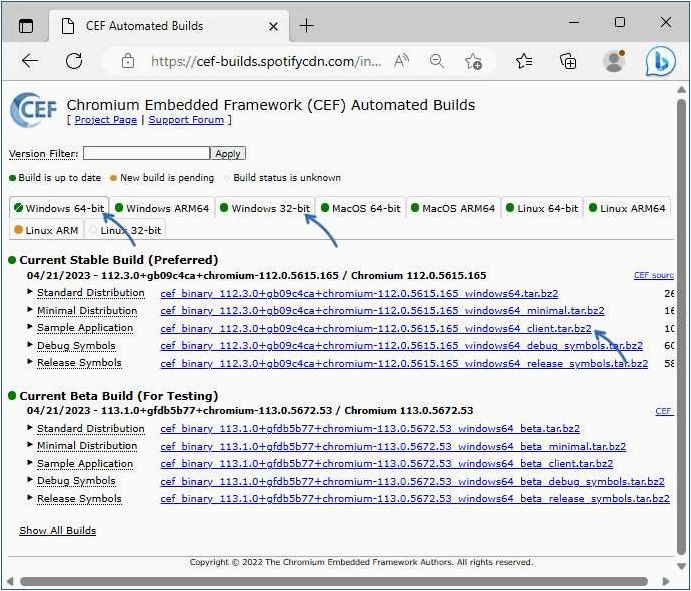
Task: Select the Linux 32-bit tab
Action: pos(125,230)
